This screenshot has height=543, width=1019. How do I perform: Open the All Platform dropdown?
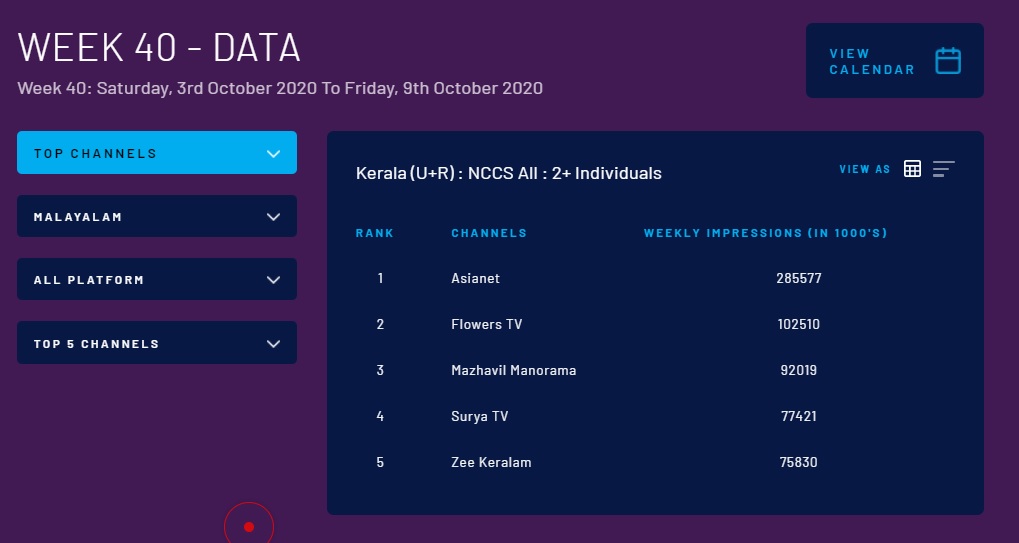(157, 279)
